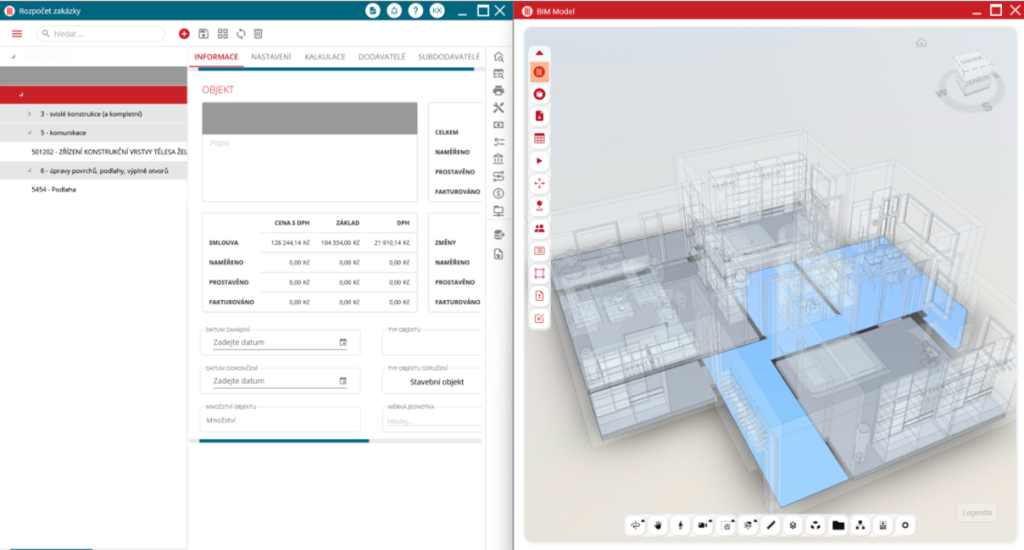Click the trash delete icon
The width and height of the screenshot is (1024, 550).
(258, 34)
